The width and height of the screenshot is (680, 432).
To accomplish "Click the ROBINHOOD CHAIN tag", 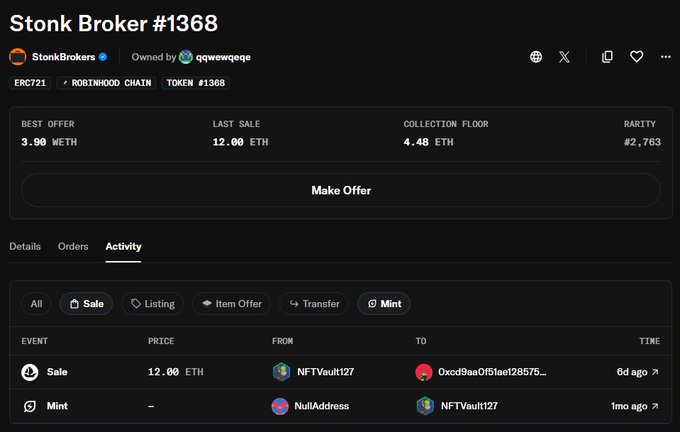I will point(107,83).
